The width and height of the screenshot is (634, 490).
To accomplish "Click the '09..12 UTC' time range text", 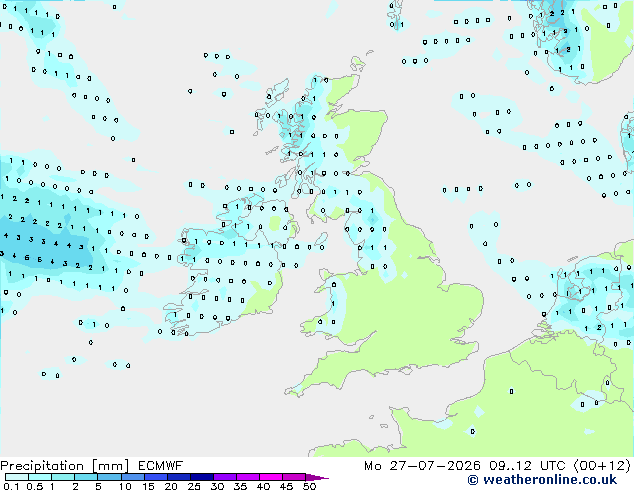I will point(527,466).
